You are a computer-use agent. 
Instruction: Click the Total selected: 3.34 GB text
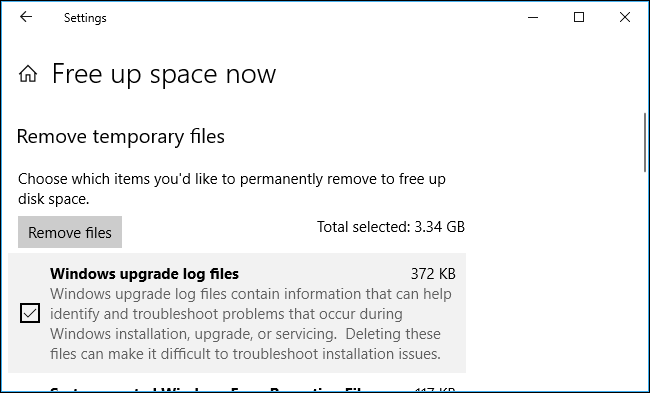pos(391,227)
